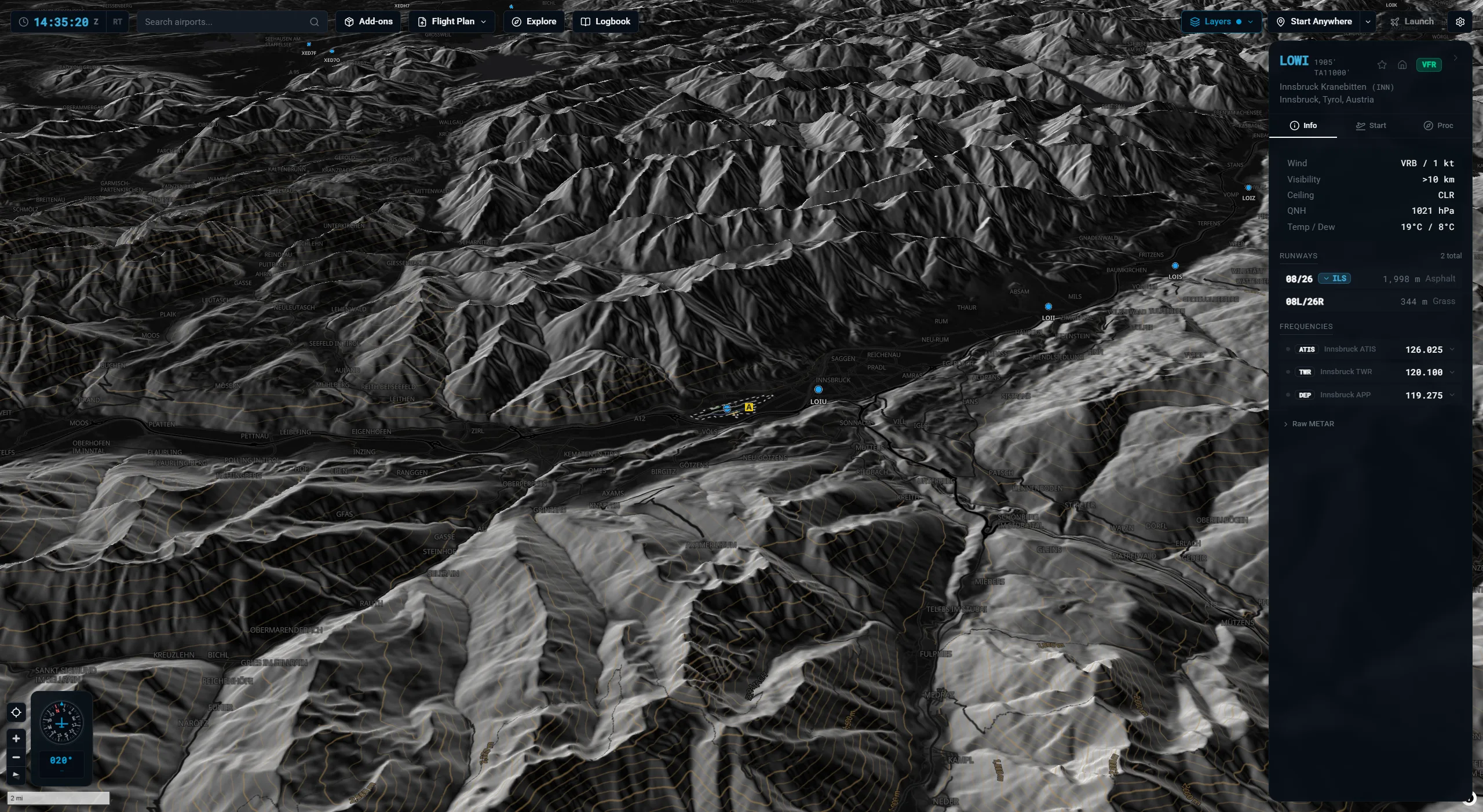Switch to the Info tab

tap(1303, 126)
